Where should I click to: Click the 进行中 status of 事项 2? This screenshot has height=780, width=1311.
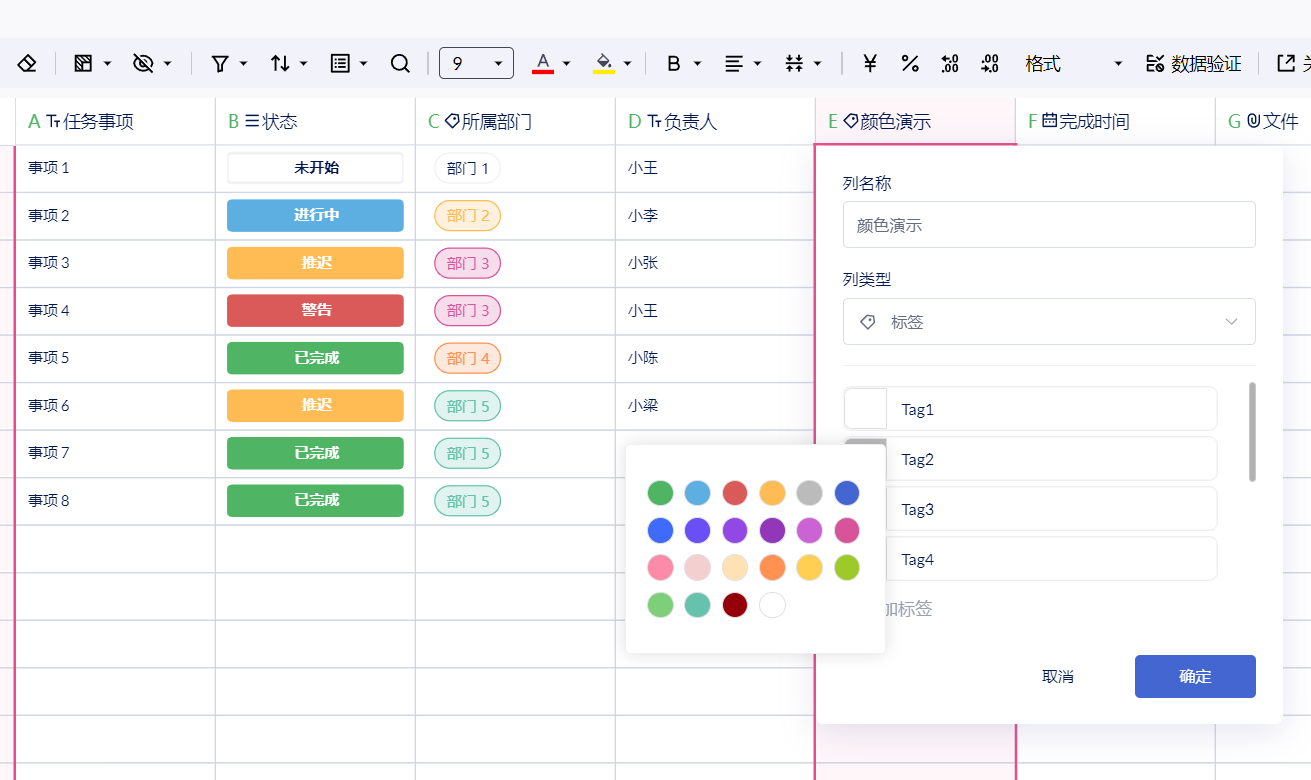(x=315, y=215)
